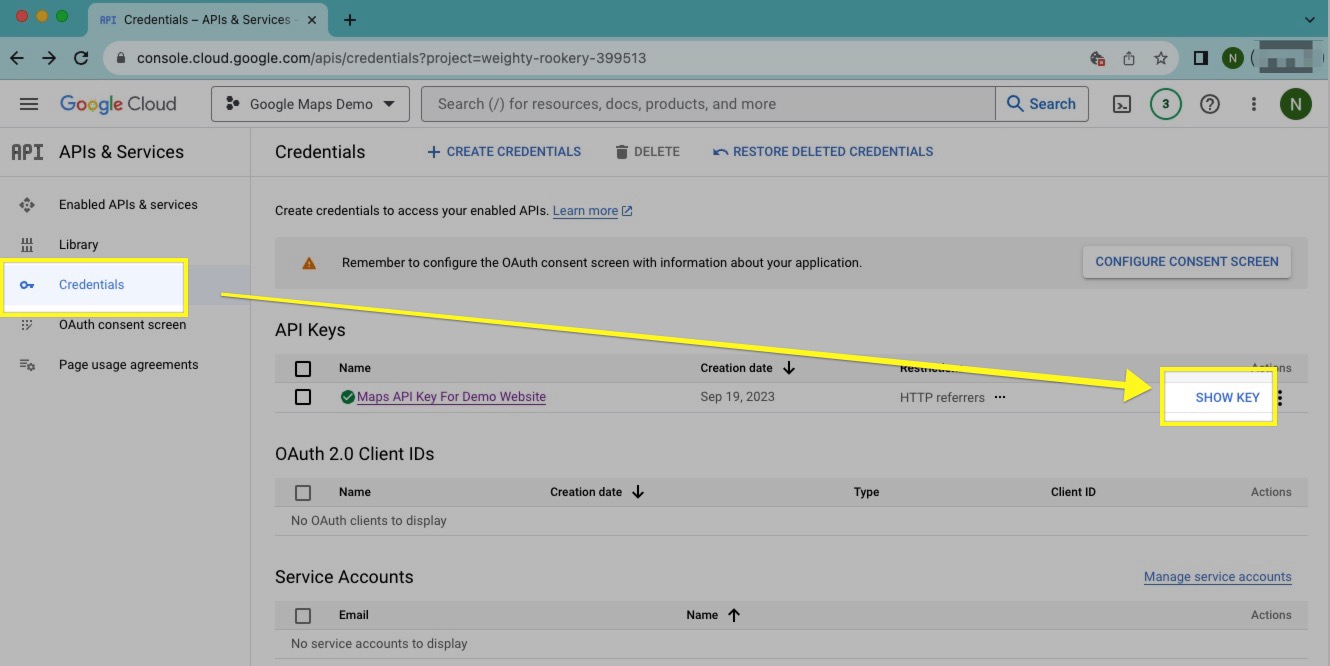Open Library in the sidebar
Viewport: 1330px width, 666px height.
point(78,245)
